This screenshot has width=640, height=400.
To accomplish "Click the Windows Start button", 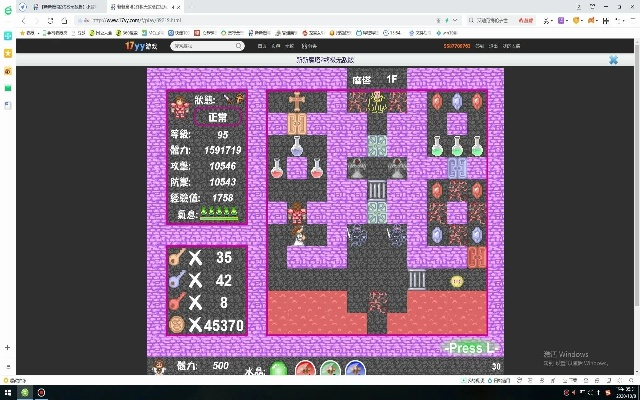I will 8,392.
